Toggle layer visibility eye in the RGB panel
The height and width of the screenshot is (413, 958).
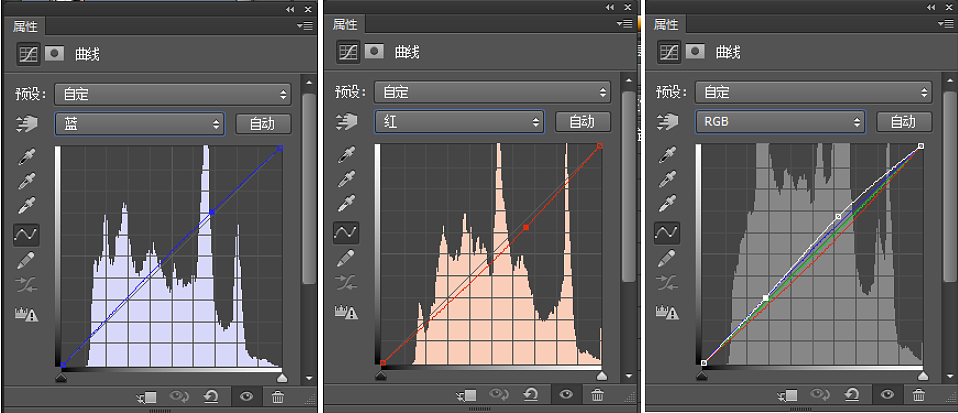tap(888, 395)
